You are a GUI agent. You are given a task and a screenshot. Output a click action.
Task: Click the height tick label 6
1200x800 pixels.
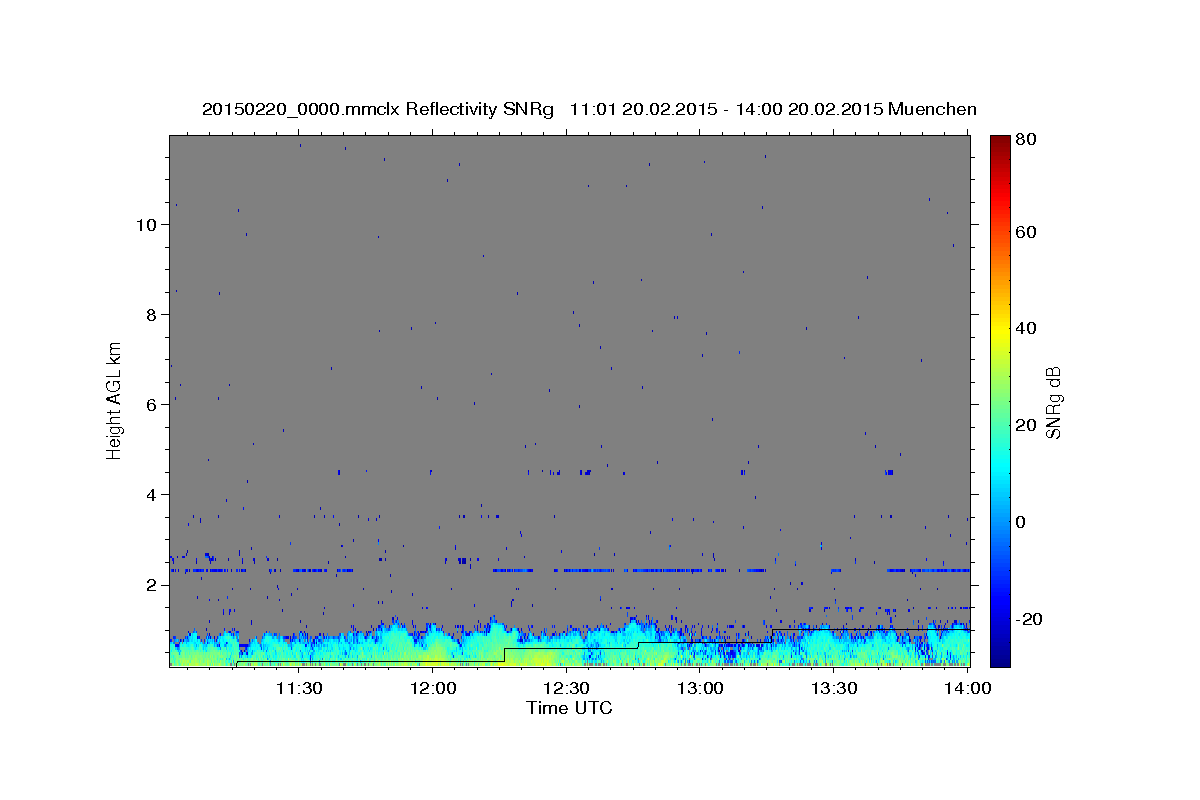coord(151,405)
